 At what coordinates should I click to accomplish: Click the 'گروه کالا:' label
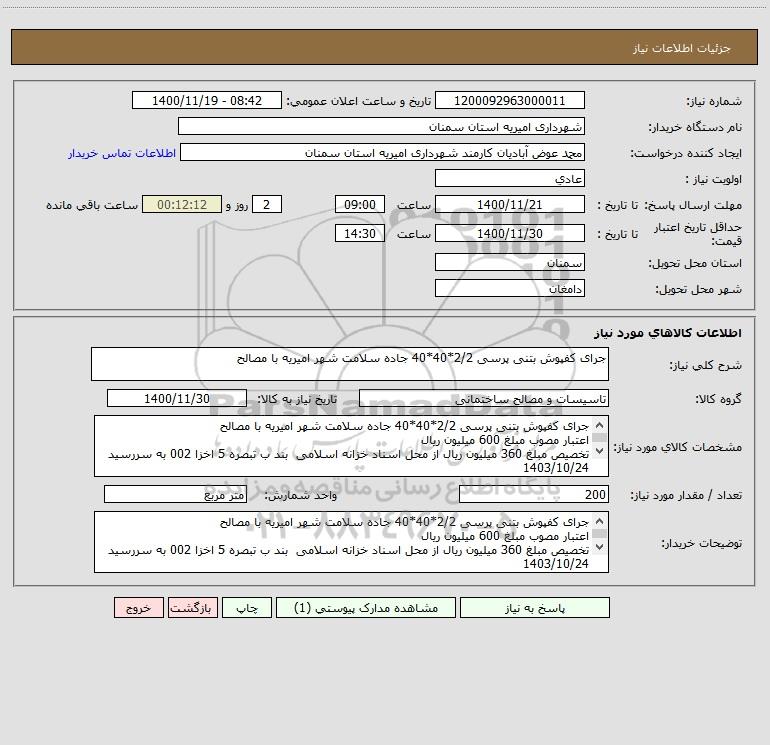(718, 399)
